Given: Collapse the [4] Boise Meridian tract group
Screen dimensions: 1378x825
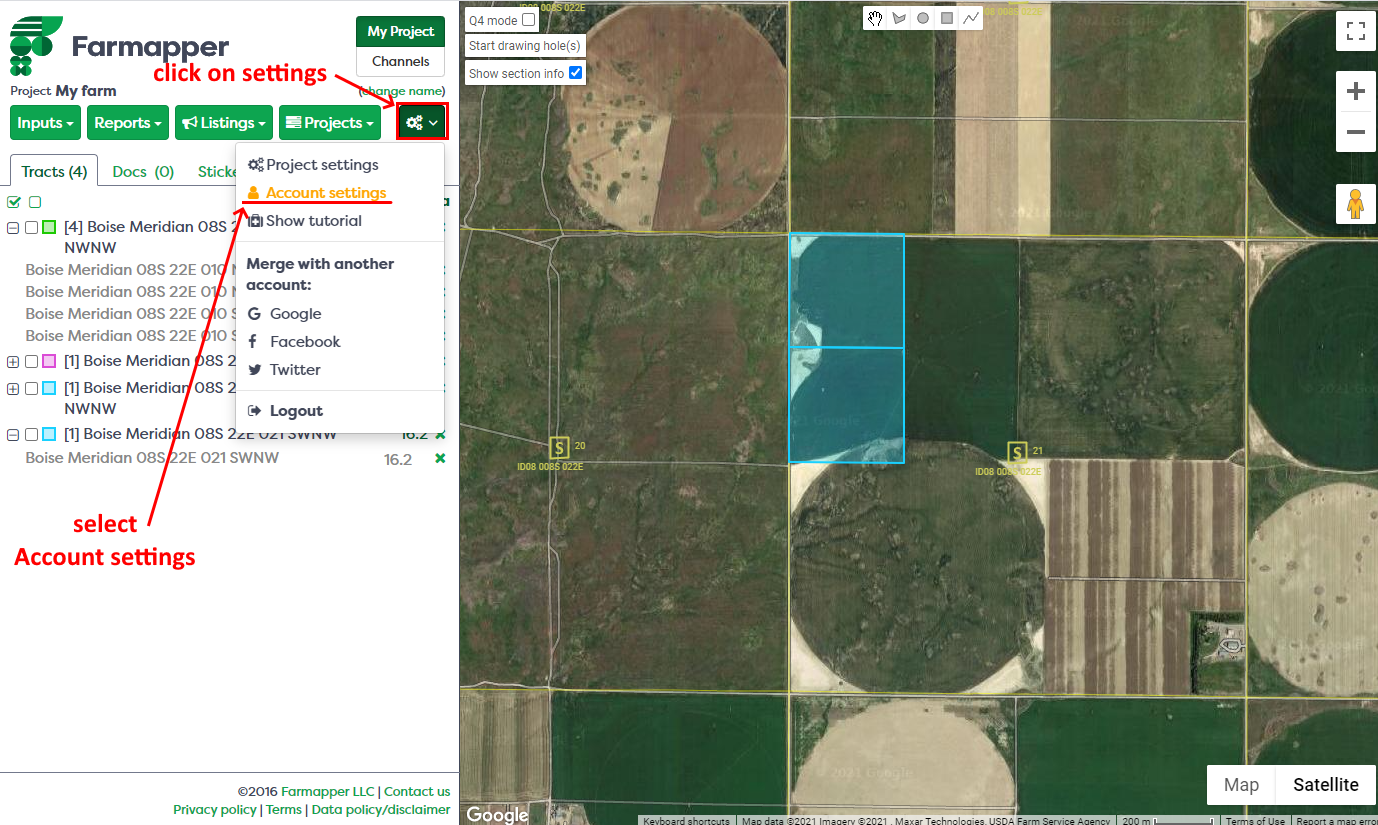Looking at the screenshot, I should tap(13, 228).
